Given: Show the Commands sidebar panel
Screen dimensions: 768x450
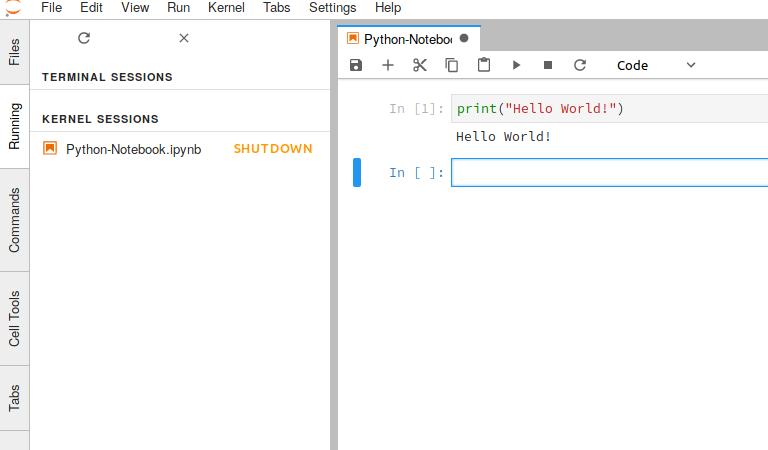Looking at the screenshot, I should (x=15, y=220).
